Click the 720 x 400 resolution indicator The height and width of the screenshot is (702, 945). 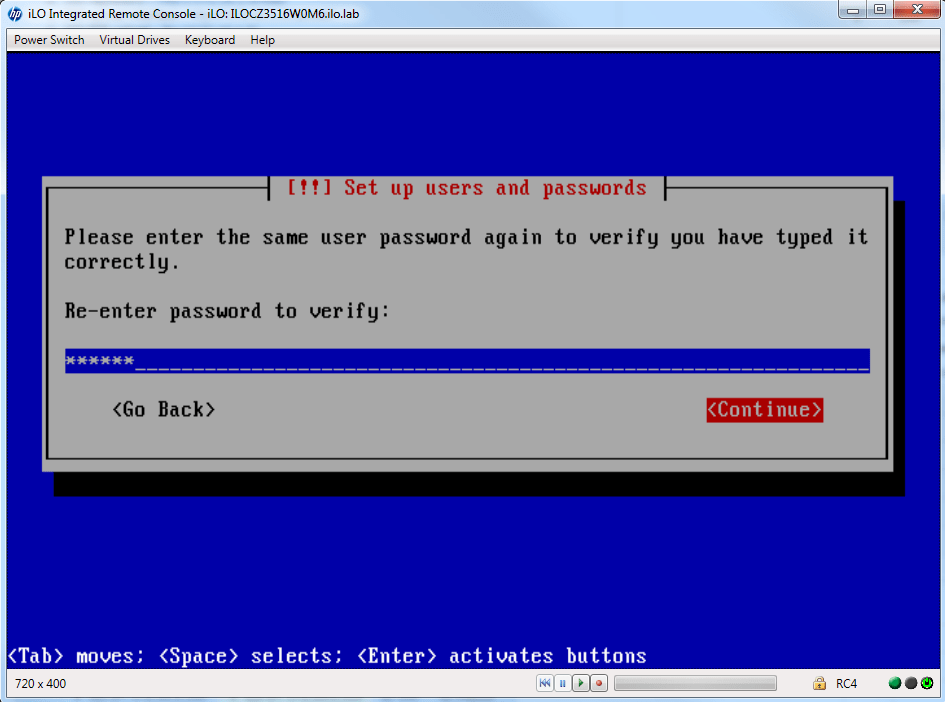(x=41, y=684)
